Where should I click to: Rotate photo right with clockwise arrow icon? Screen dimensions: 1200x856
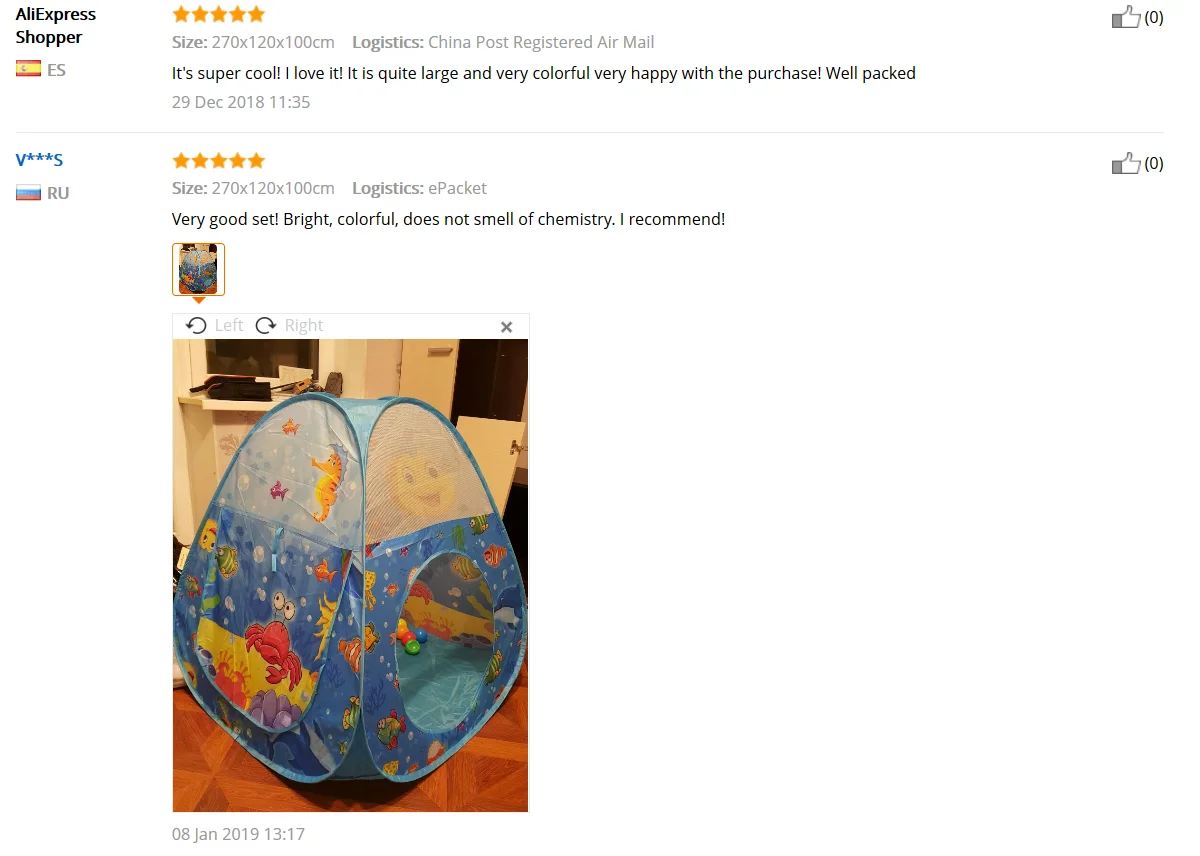pos(266,325)
